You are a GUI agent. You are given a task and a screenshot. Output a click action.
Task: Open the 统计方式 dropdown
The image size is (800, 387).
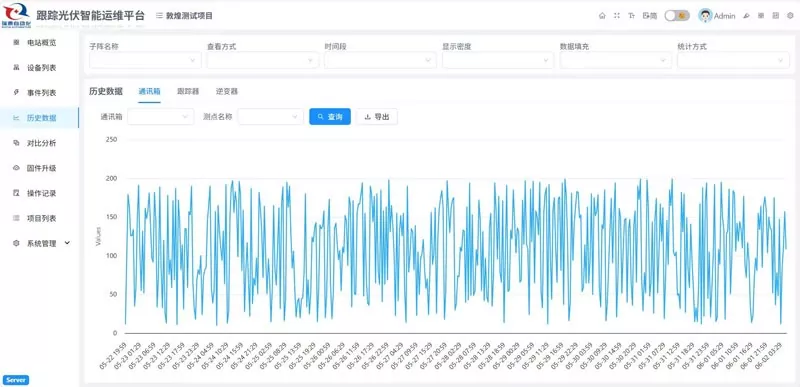pyautogui.click(x=733, y=60)
